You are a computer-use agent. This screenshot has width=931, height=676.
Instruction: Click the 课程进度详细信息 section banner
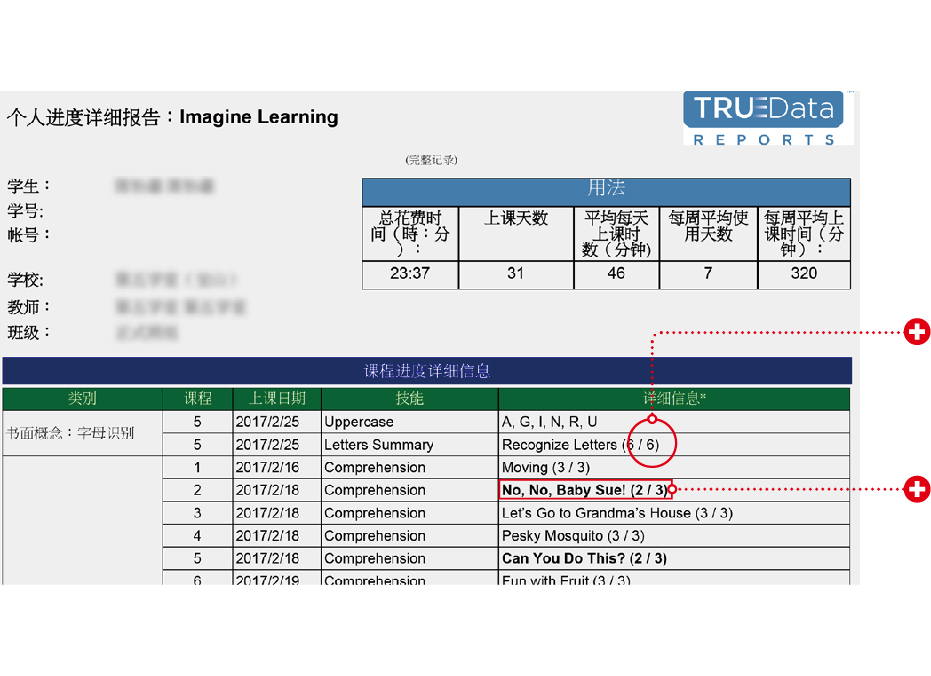(x=427, y=371)
